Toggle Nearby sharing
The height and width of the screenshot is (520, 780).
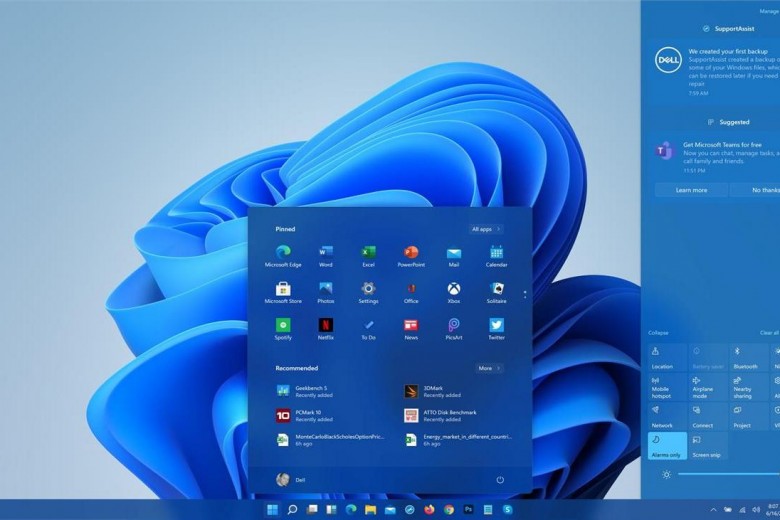coord(749,387)
